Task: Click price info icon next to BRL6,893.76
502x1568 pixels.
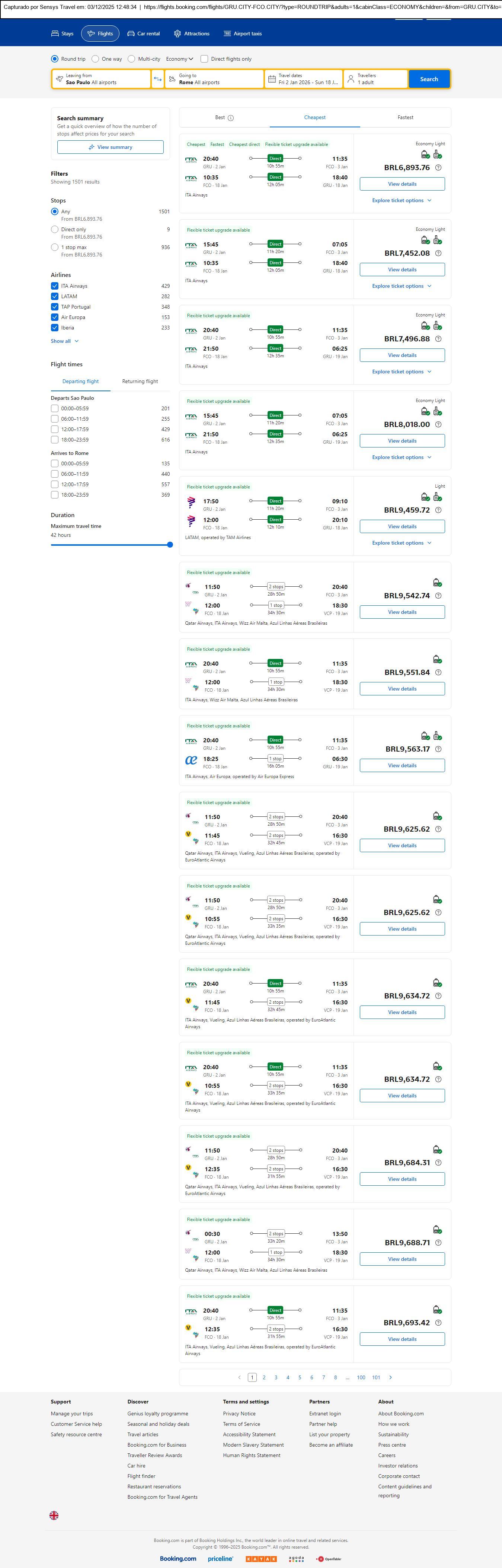Action: 438,168
